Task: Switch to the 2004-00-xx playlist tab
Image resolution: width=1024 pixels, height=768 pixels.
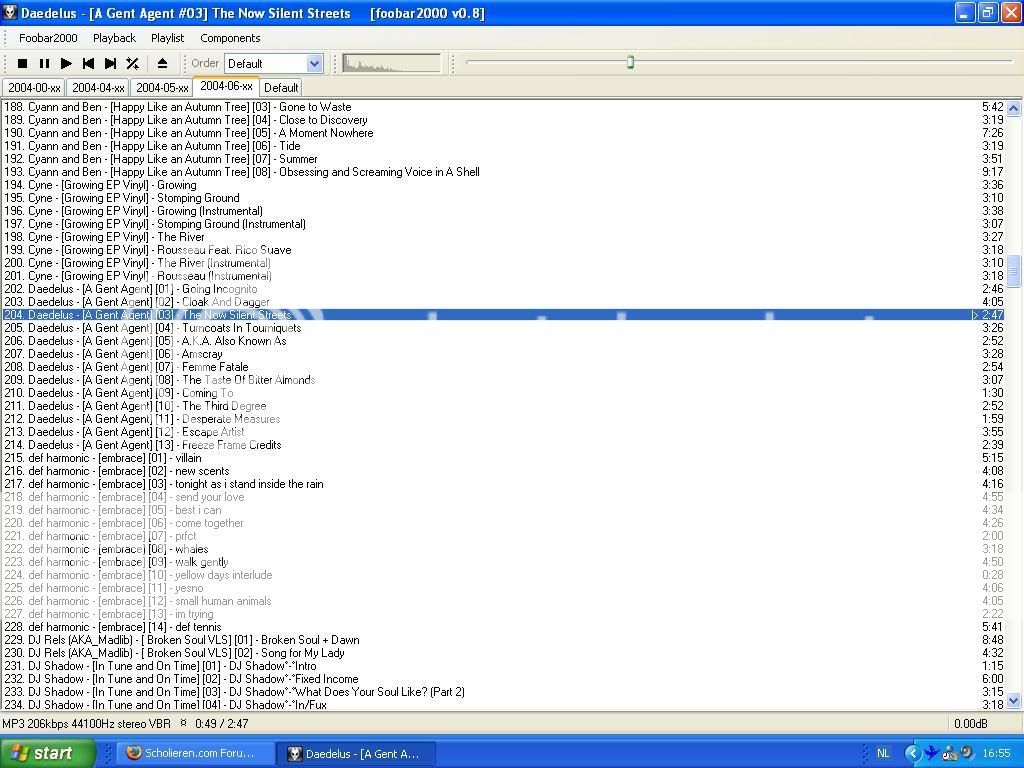Action: 34,88
